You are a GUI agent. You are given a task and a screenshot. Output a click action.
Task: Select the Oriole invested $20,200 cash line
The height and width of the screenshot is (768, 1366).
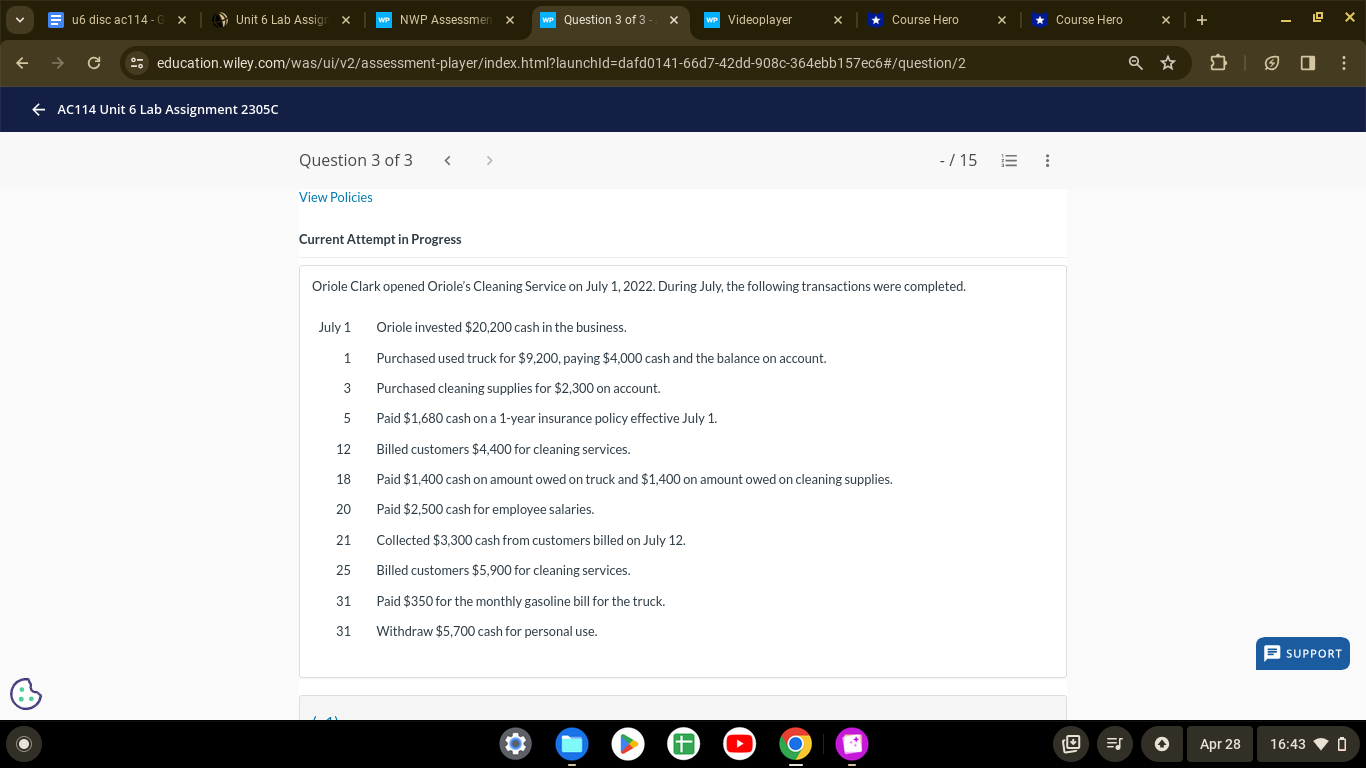tap(501, 327)
